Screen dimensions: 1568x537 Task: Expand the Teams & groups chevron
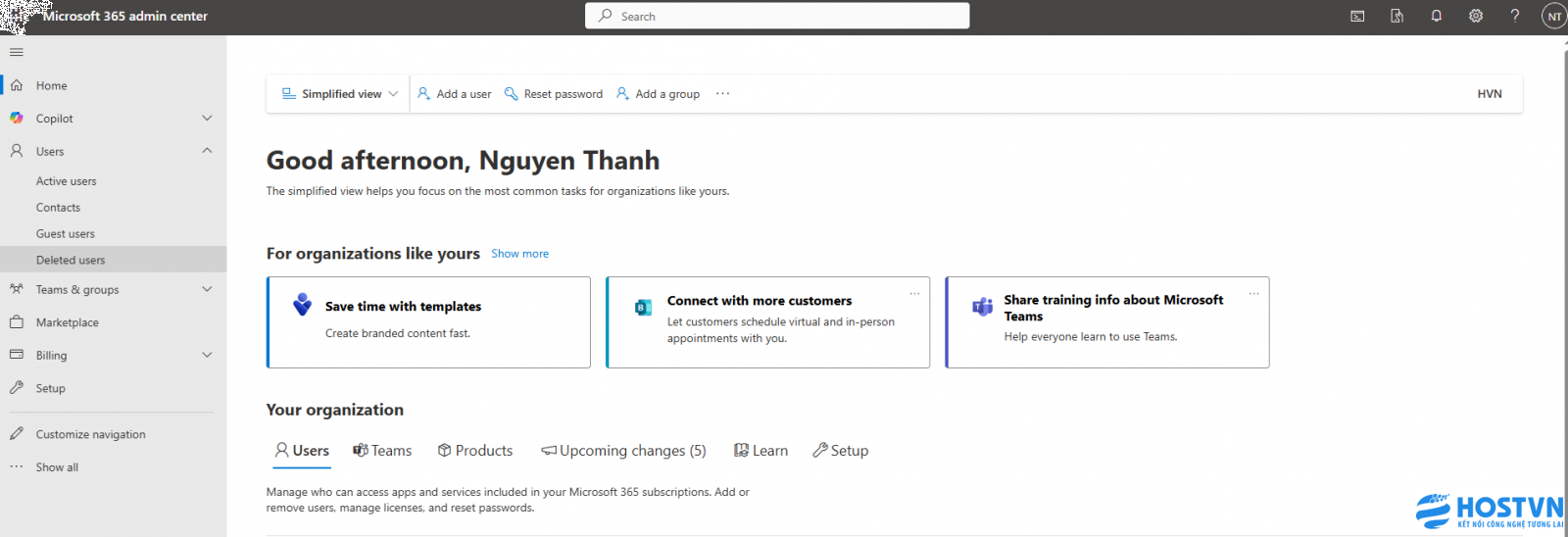tap(207, 289)
